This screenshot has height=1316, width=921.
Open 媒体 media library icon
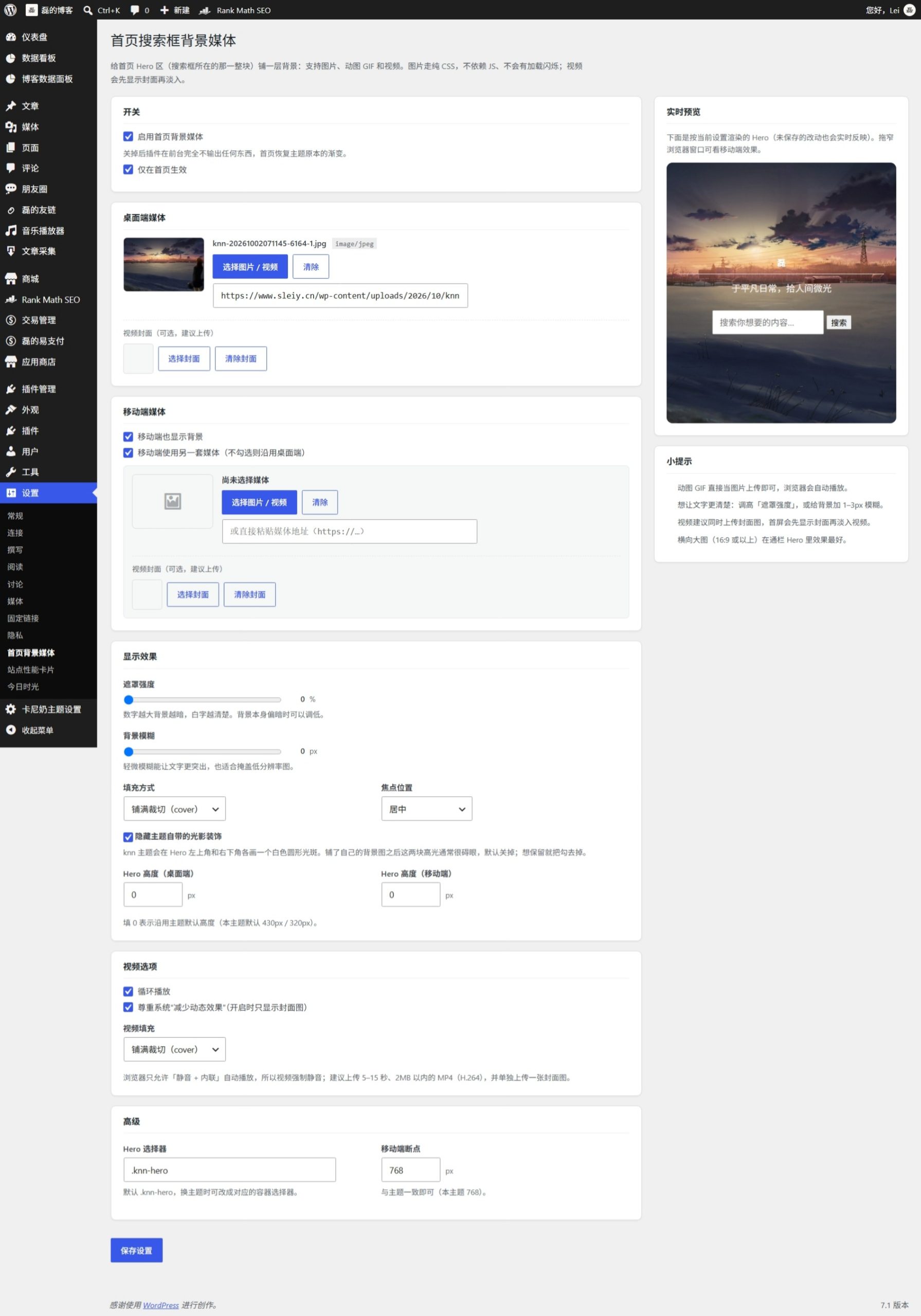tap(11, 126)
